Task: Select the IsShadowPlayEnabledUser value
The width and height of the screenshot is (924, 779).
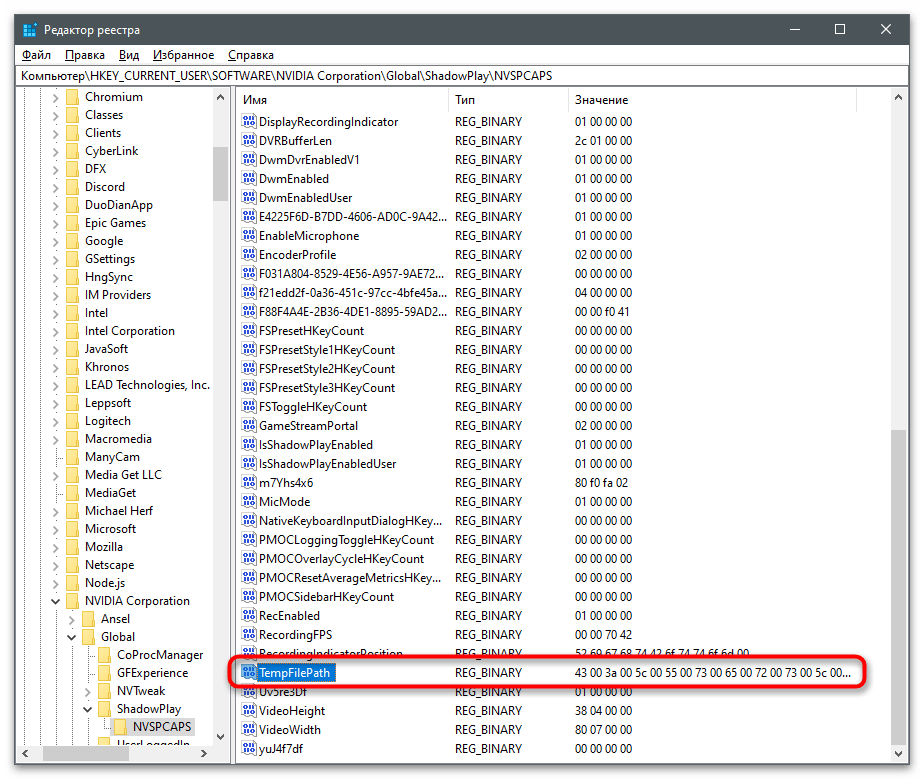Action: [x=327, y=464]
